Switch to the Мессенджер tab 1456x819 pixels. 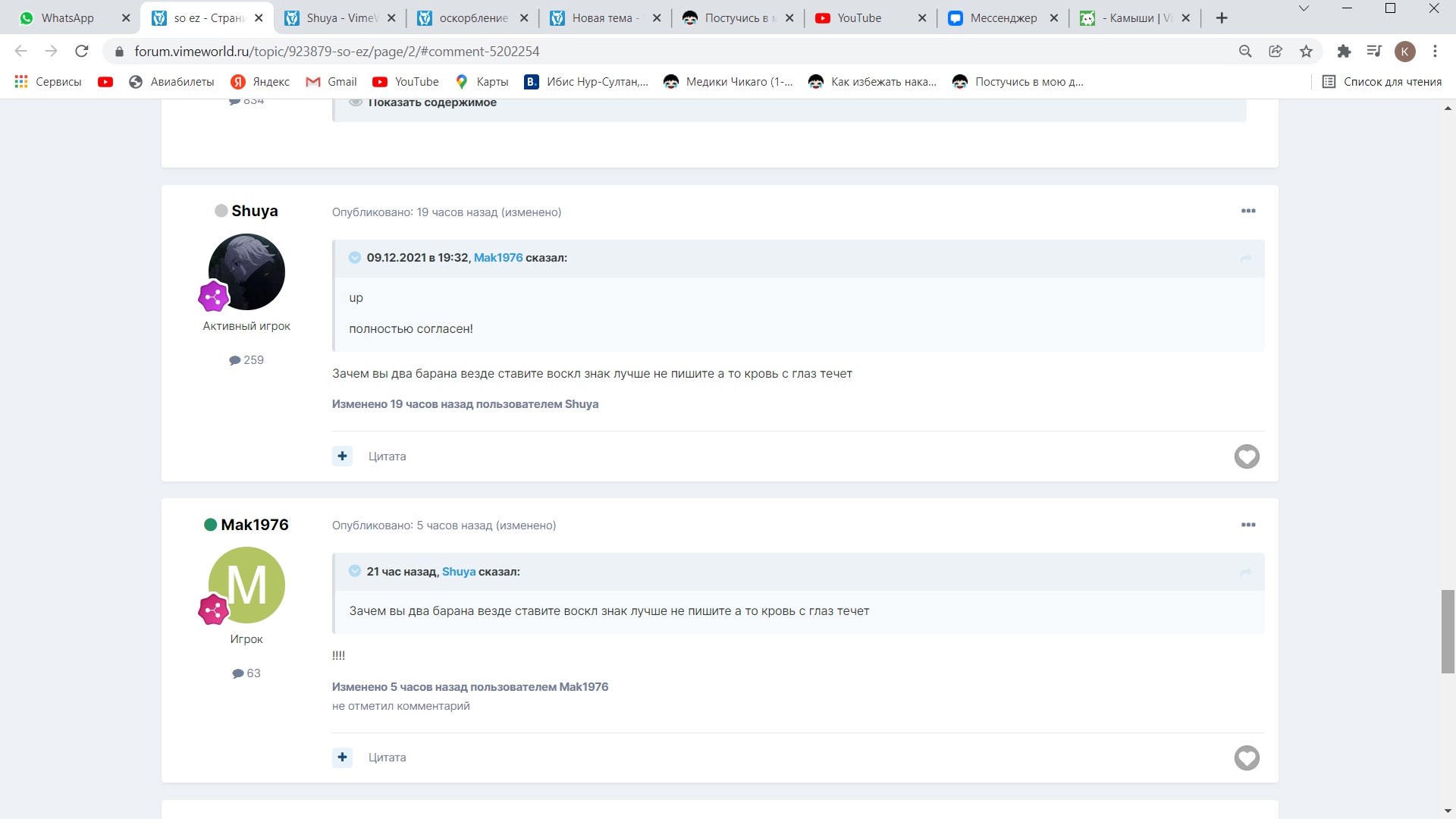[x=1003, y=18]
